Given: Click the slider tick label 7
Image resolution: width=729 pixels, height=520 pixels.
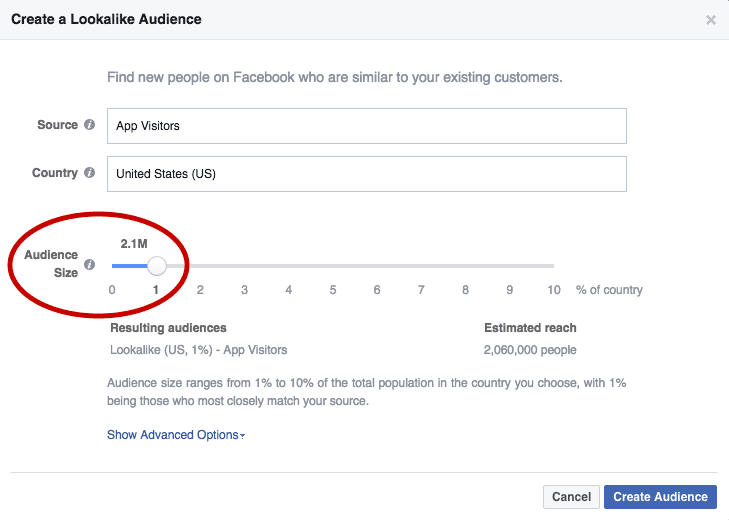Looking at the screenshot, I should tap(421, 290).
